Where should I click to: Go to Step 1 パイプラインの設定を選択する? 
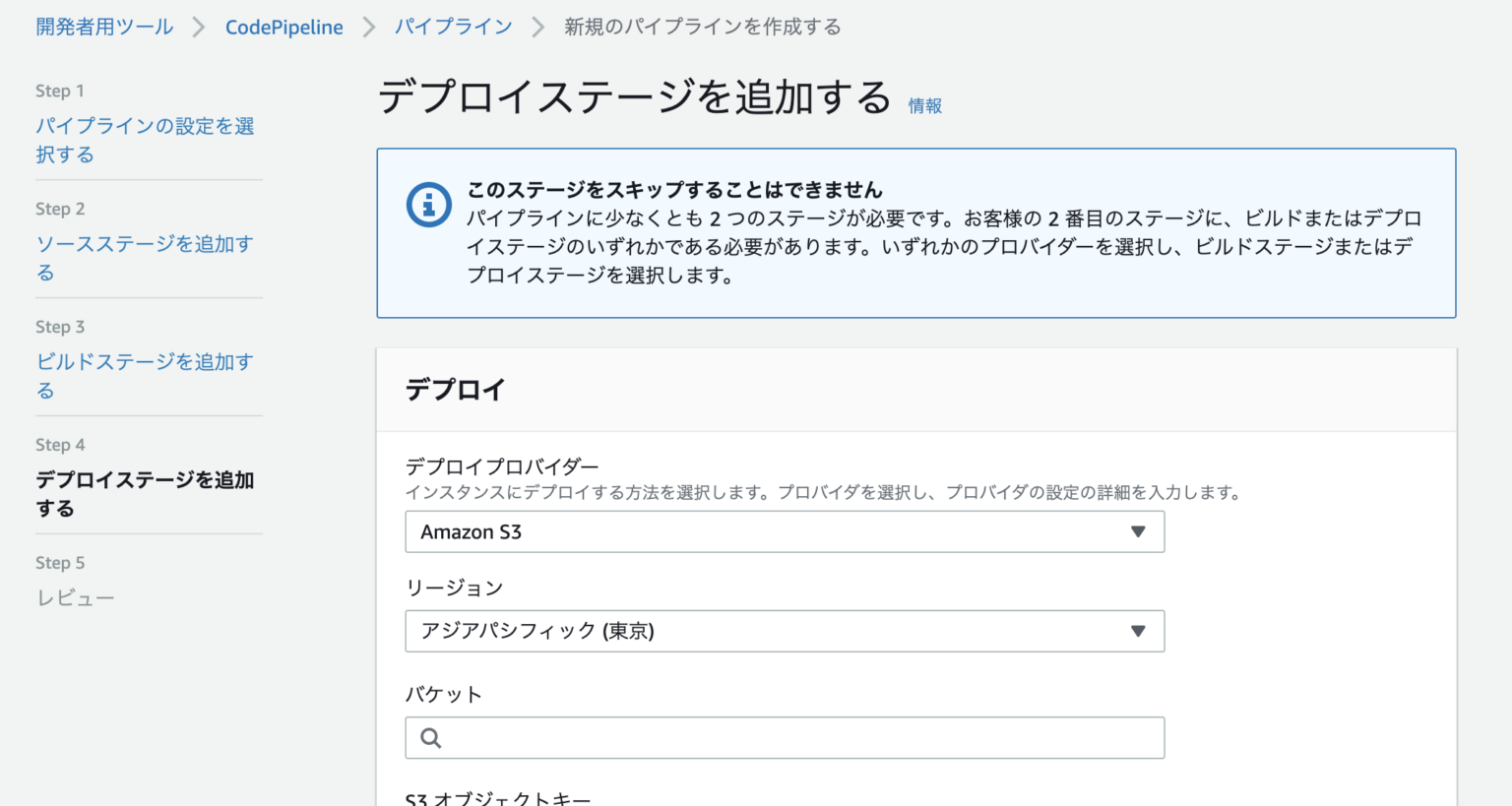click(144, 140)
